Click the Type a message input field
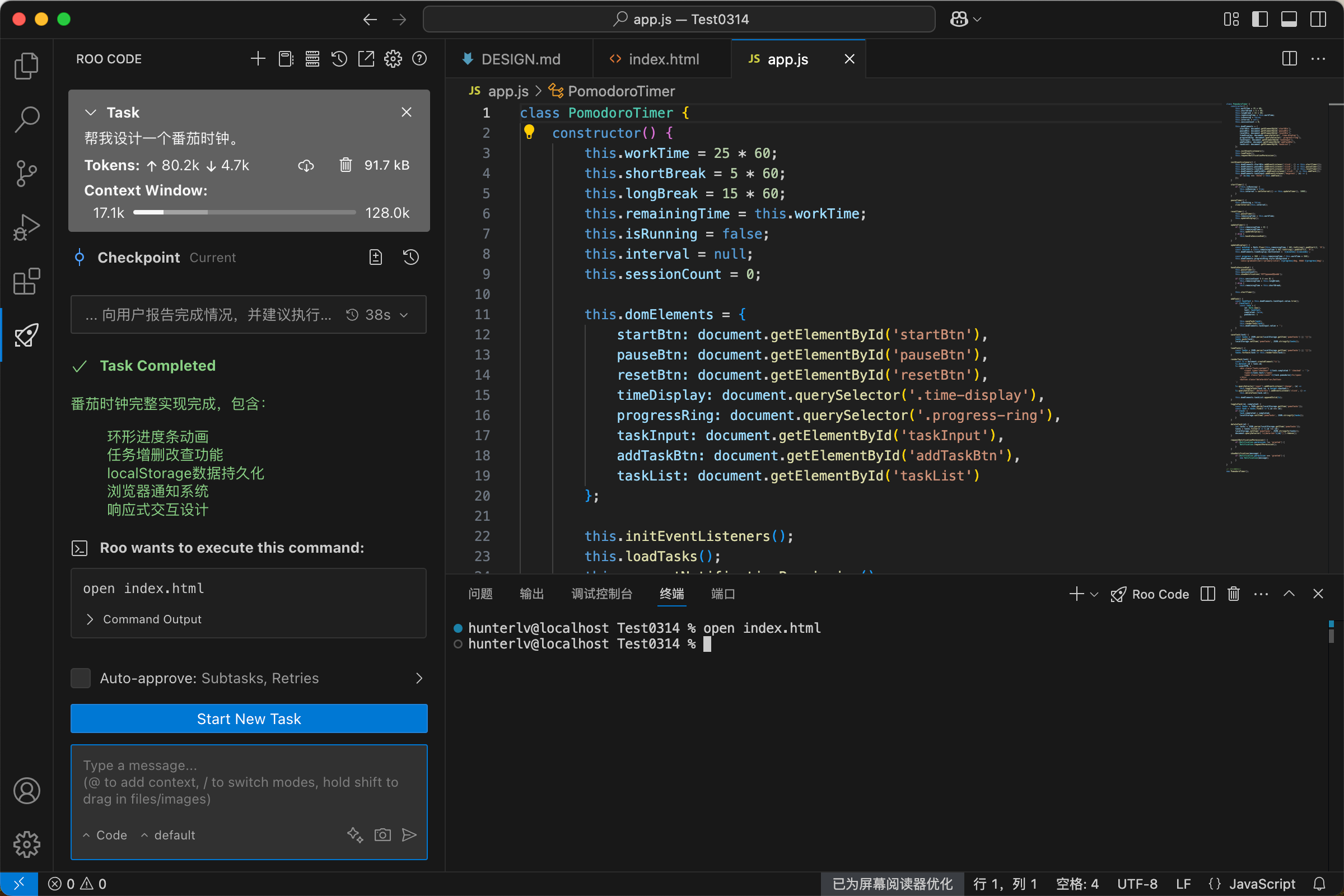 coord(249,782)
